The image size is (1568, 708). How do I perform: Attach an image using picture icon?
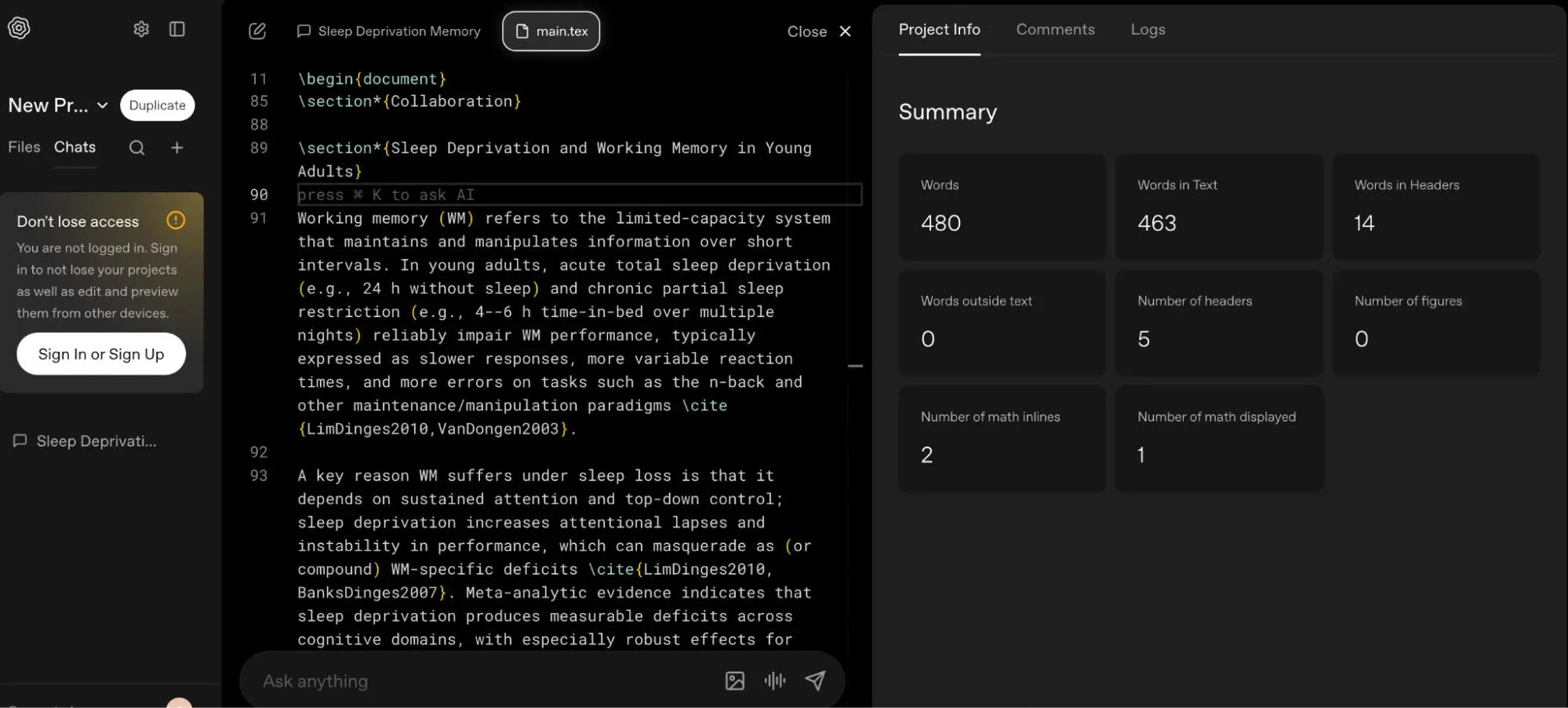click(x=734, y=681)
